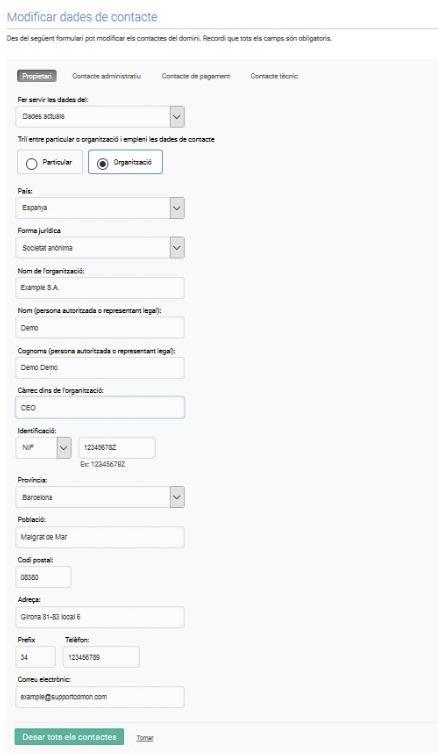
Task: Click Desar tots els contactes button
Action: pyautogui.click(x=69, y=737)
